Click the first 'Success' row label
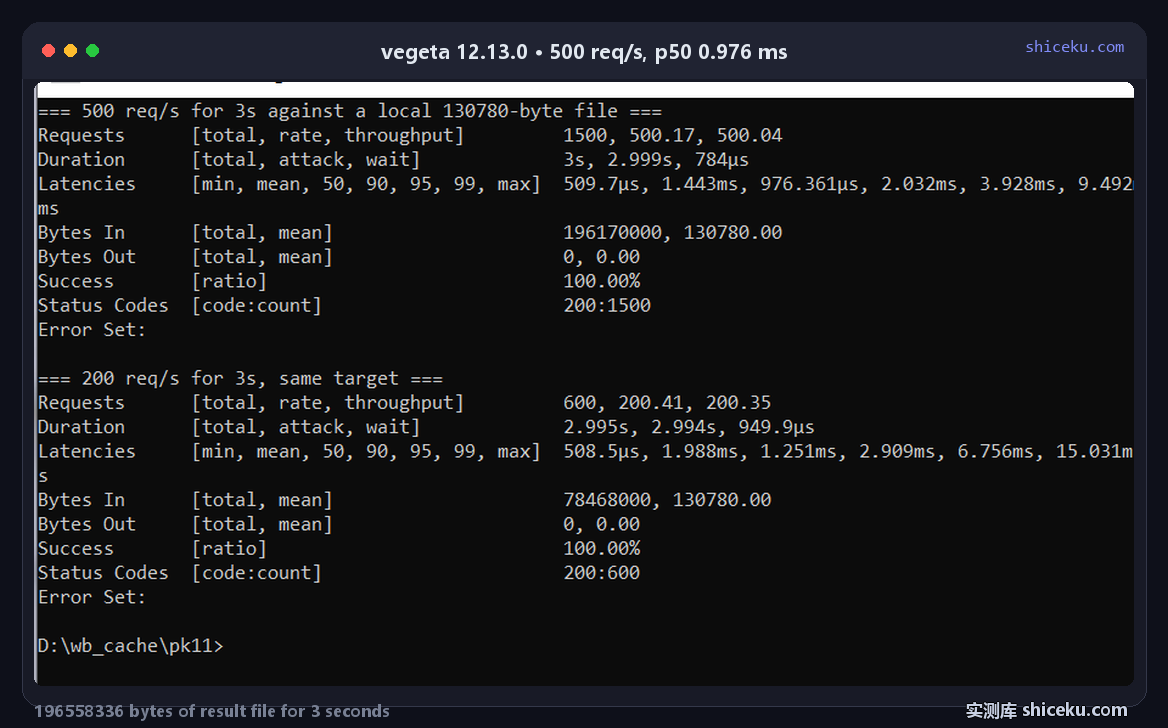Screen dimensions: 1168x728 76,282
